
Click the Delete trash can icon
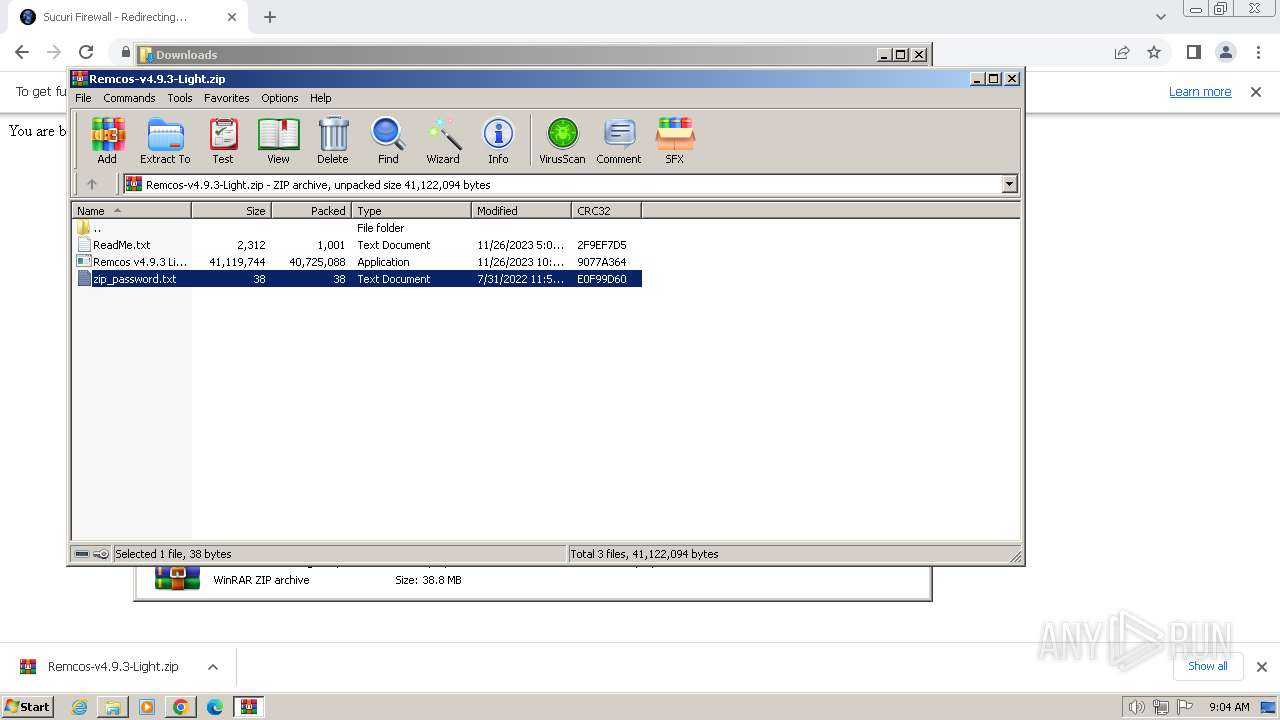(333, 140)
